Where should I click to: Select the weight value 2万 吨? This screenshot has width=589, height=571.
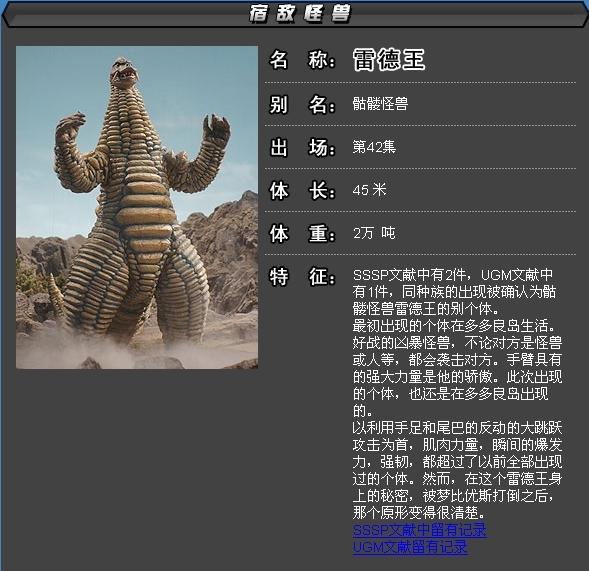click(374, 233)
